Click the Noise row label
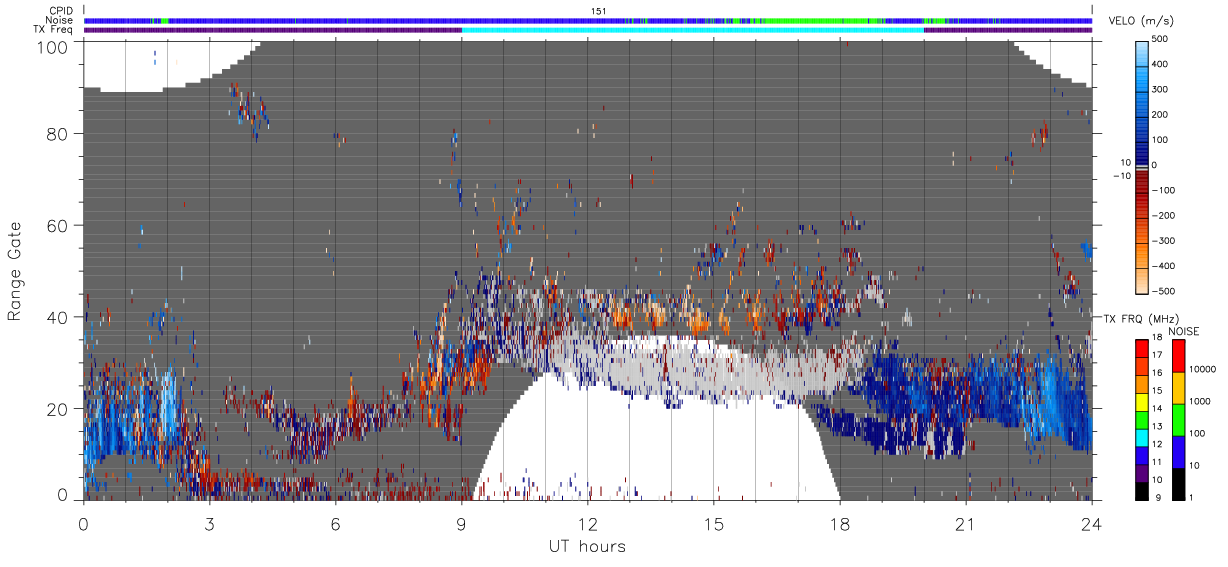1228x567 pixels. 60,20
